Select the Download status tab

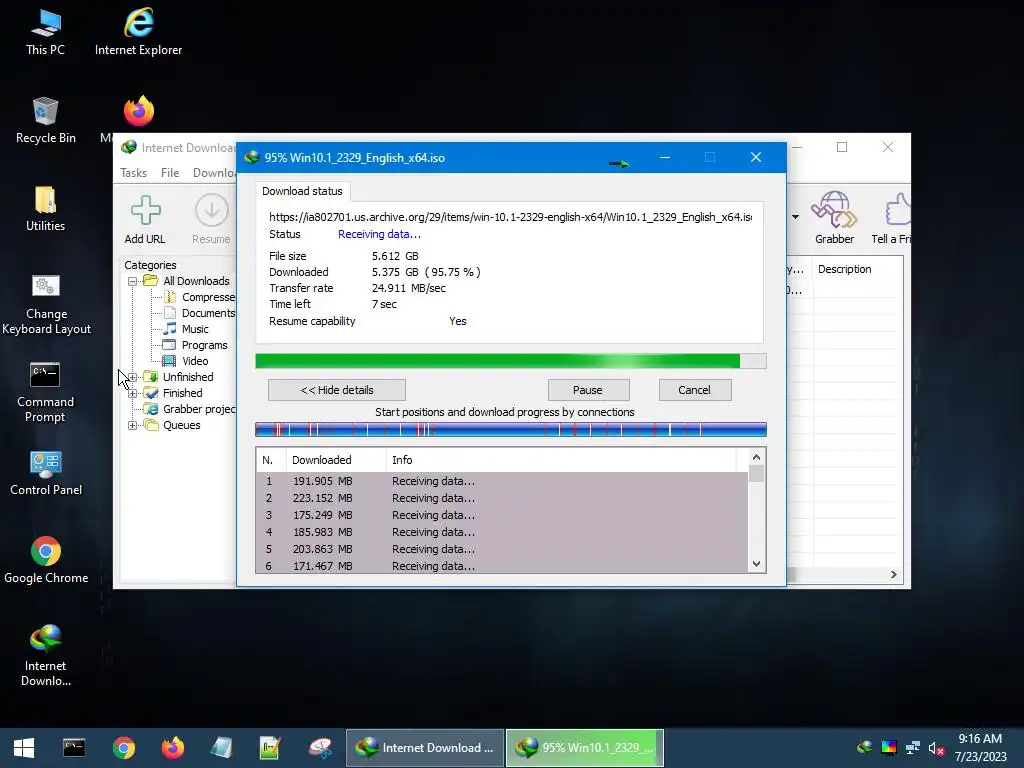tap(302, 191)
